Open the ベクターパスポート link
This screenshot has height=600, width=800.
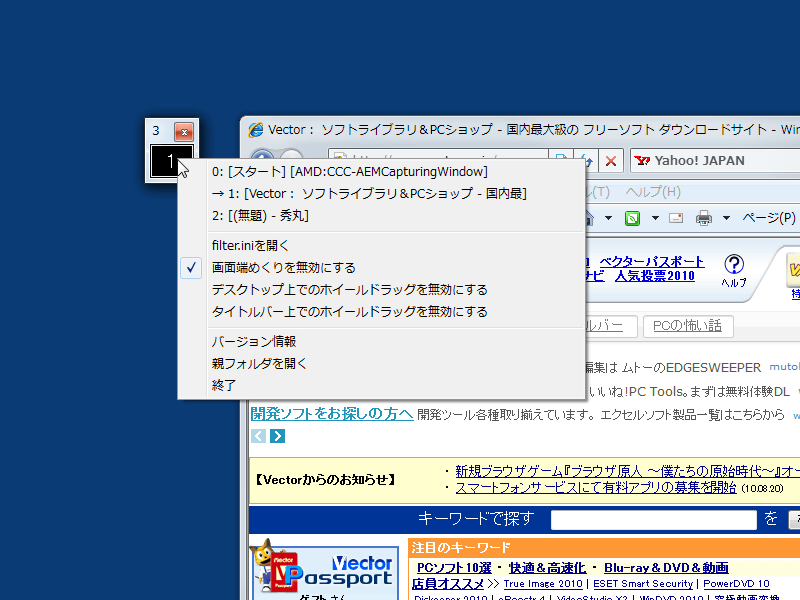652,262
